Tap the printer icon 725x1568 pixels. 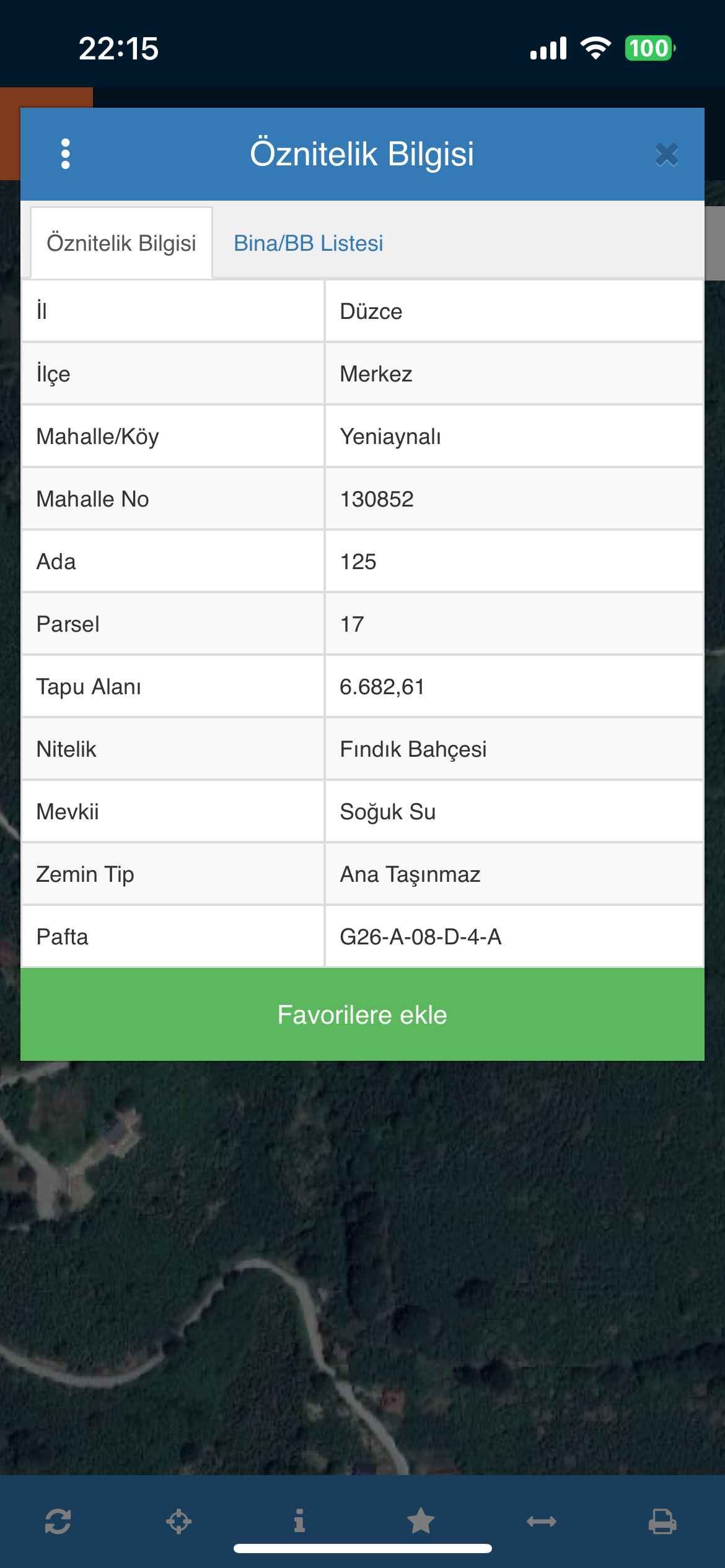click(662, 1521)
